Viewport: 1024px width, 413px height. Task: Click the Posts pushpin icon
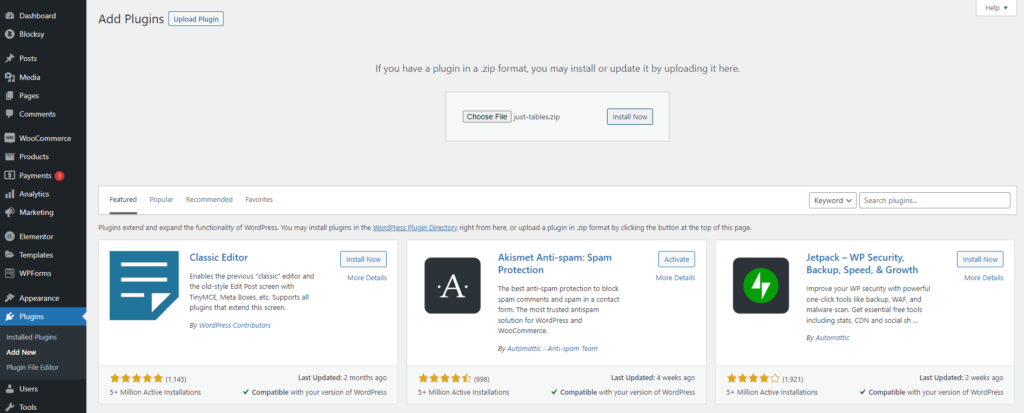(x=9, y=58)
